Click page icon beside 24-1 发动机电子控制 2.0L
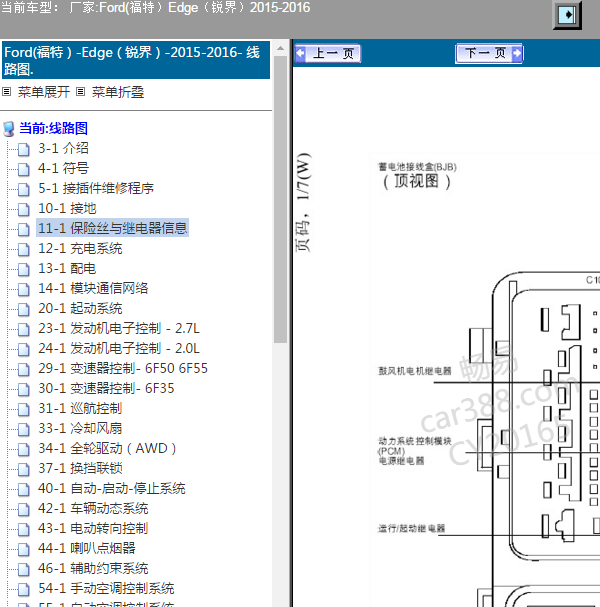The width and height of the screenshot is (600, 607). click(24, 349)
